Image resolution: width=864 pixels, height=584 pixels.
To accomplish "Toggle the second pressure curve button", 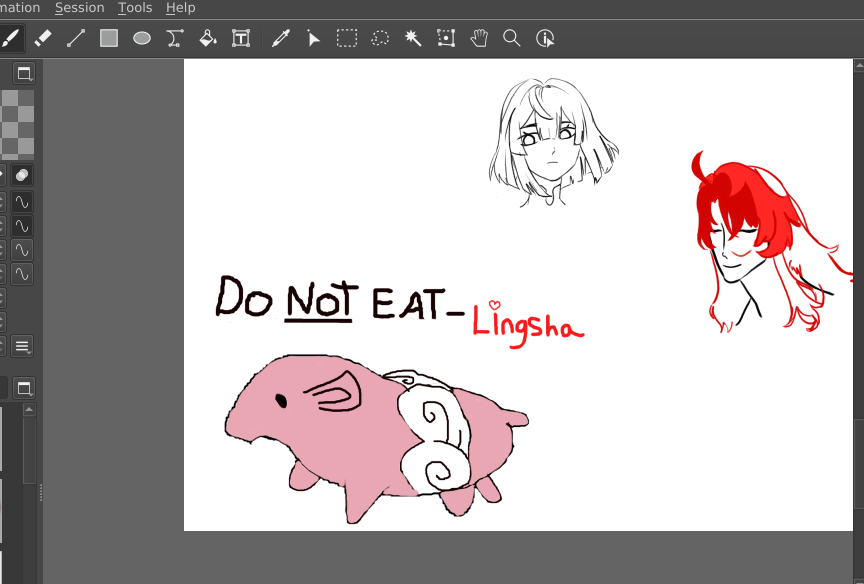I will 22,226.
